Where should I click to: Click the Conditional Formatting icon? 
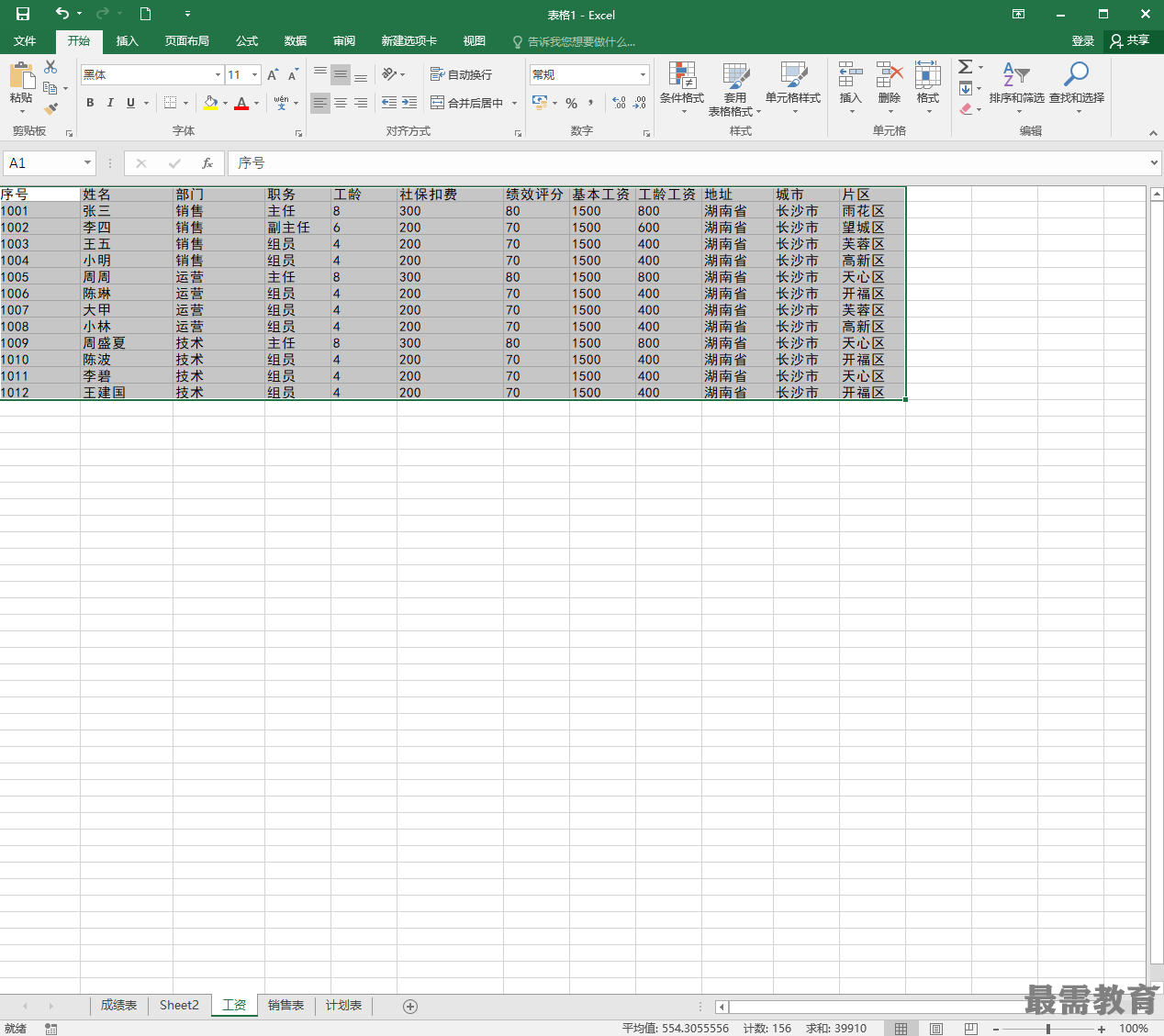(682, 75)
